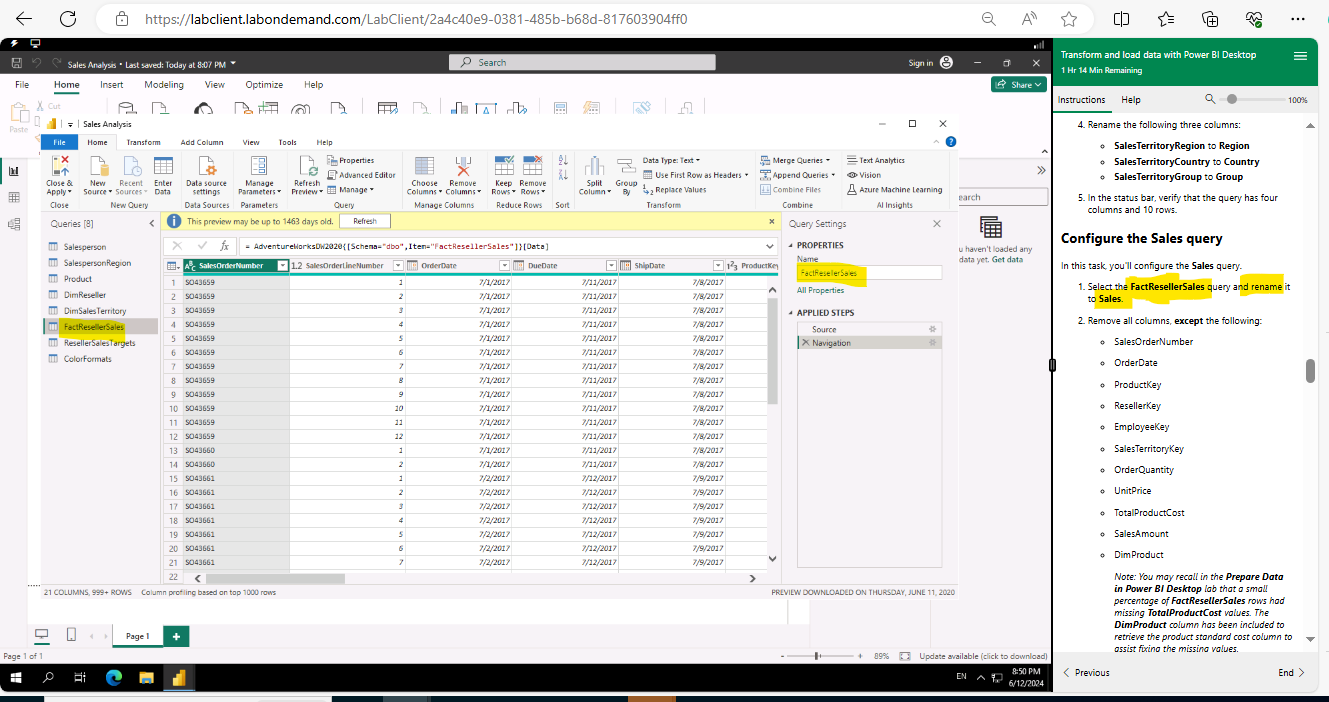1329x702 pixels.
Task: Open Table view in the left sidebar
Action: point(14,198)
